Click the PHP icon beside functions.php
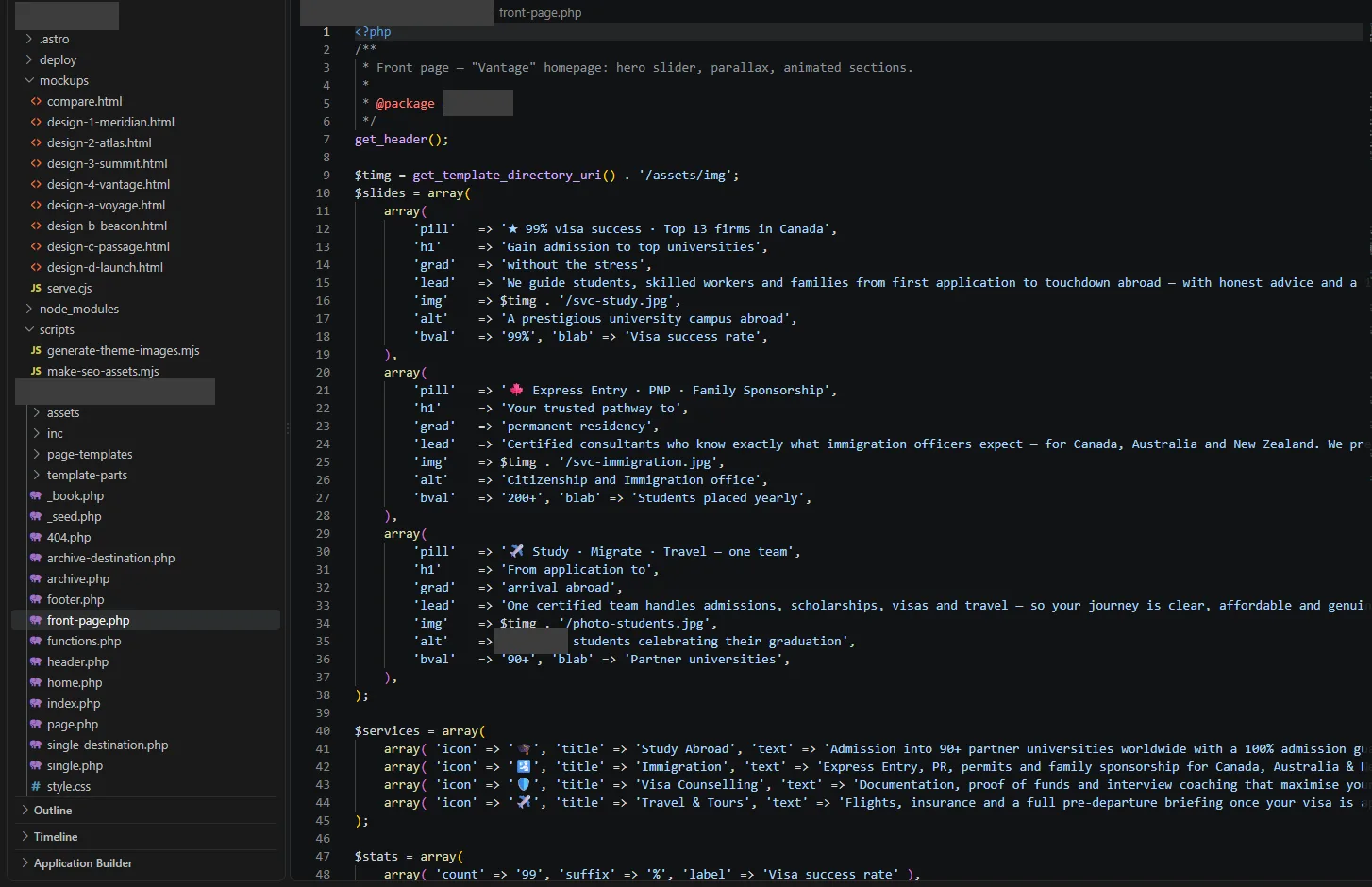The image size is (1372, 887). point(36,641)
